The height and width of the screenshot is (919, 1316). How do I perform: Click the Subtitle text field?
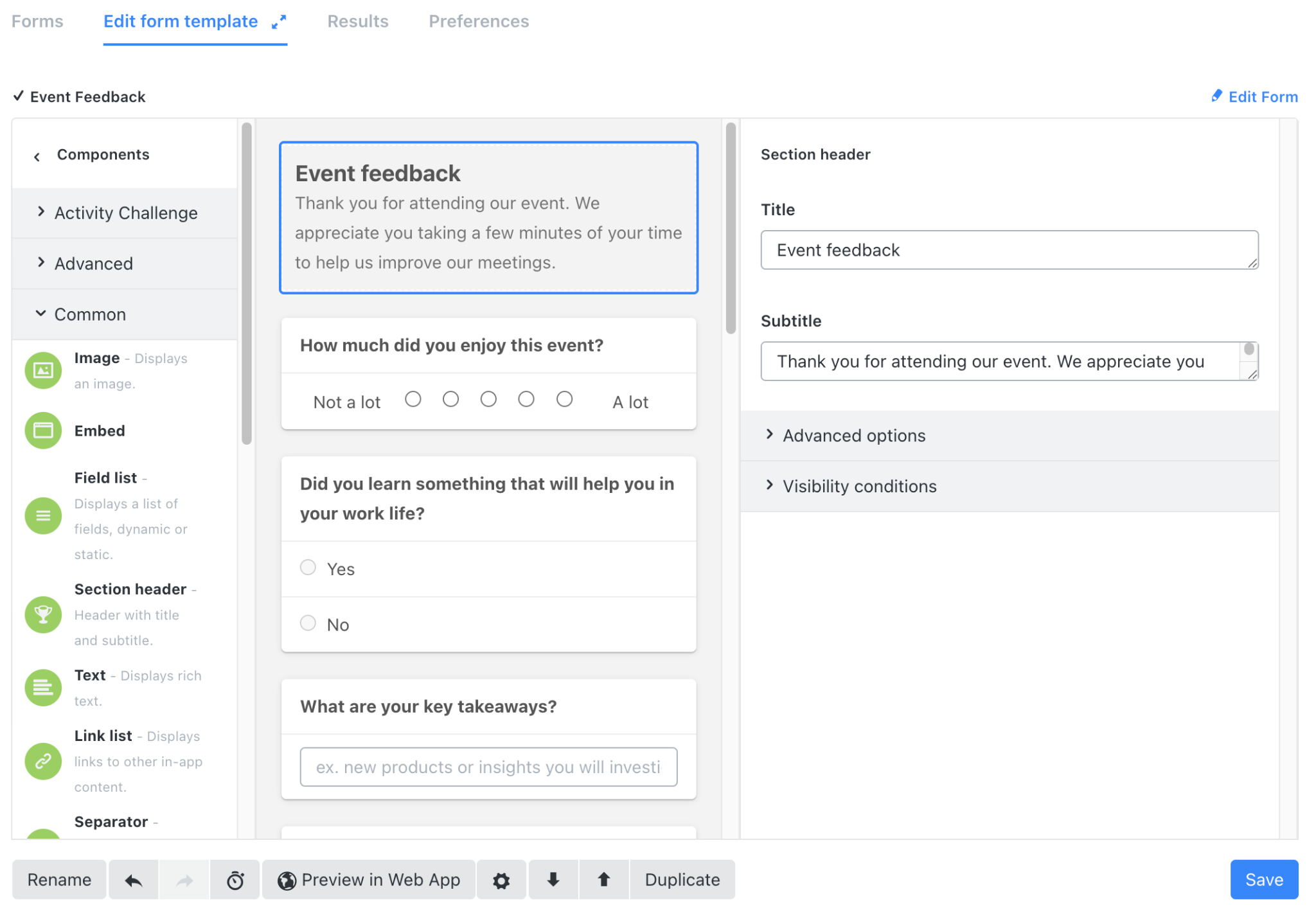pyautogui.click(x=1009, y=361)
